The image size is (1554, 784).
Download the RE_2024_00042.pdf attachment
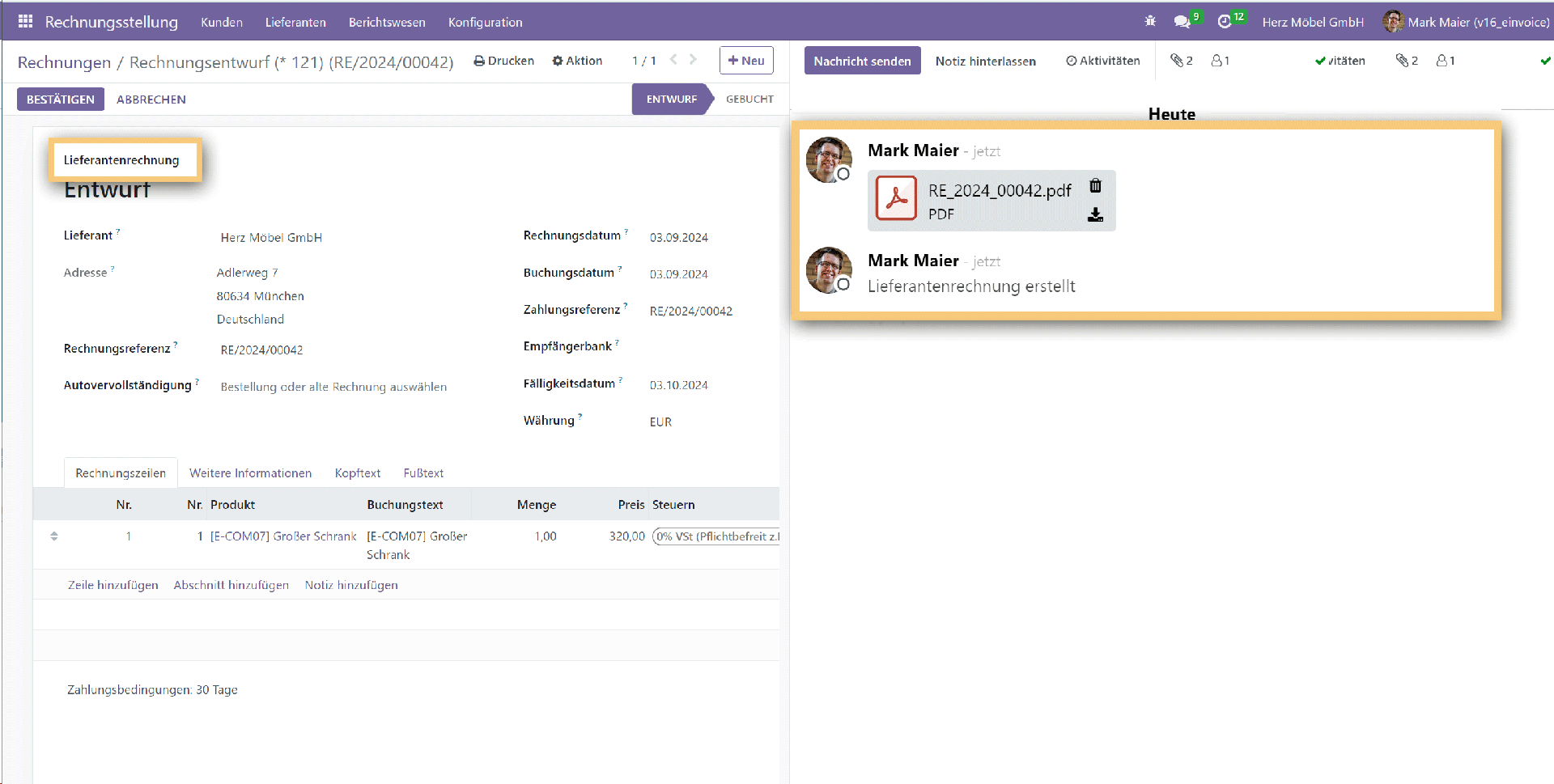tap(1095, 214)
